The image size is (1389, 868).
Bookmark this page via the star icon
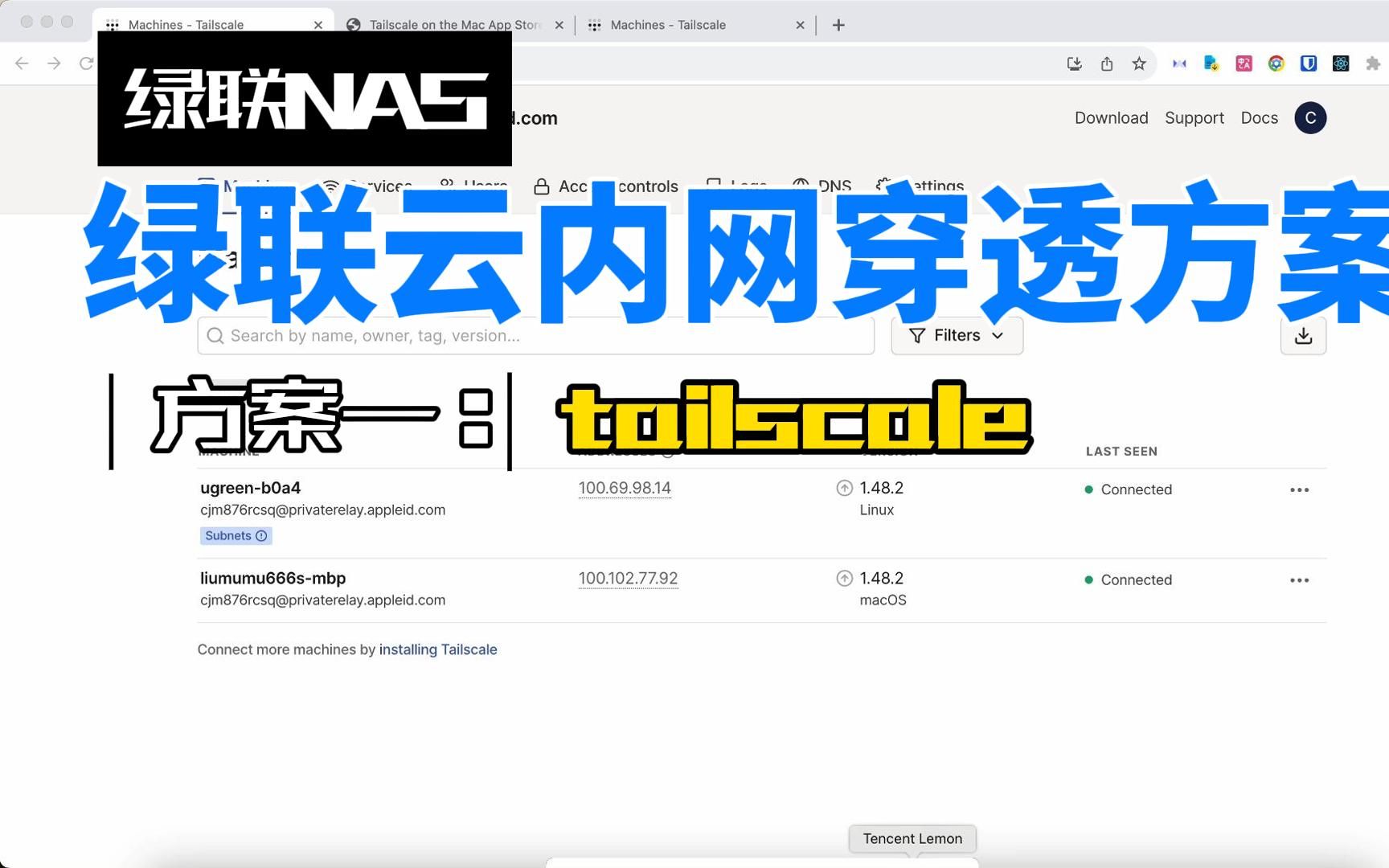pyautogui.click(x=1139, y=63)
